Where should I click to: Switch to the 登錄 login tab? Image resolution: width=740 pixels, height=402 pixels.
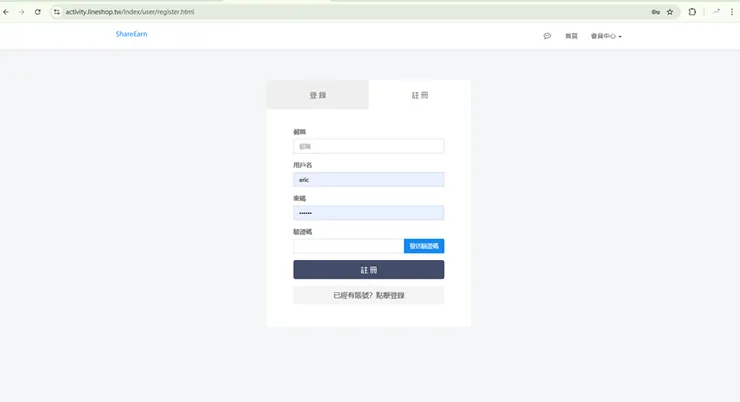point(318,95)
